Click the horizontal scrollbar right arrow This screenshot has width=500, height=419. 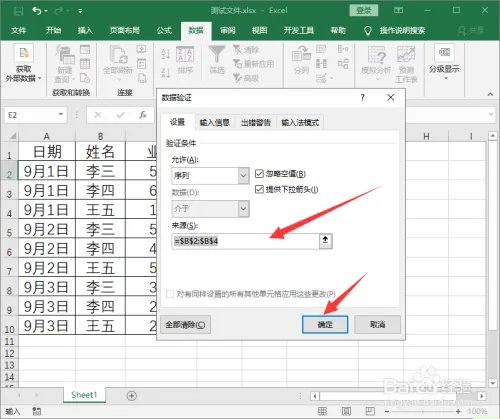coord(481,396)
